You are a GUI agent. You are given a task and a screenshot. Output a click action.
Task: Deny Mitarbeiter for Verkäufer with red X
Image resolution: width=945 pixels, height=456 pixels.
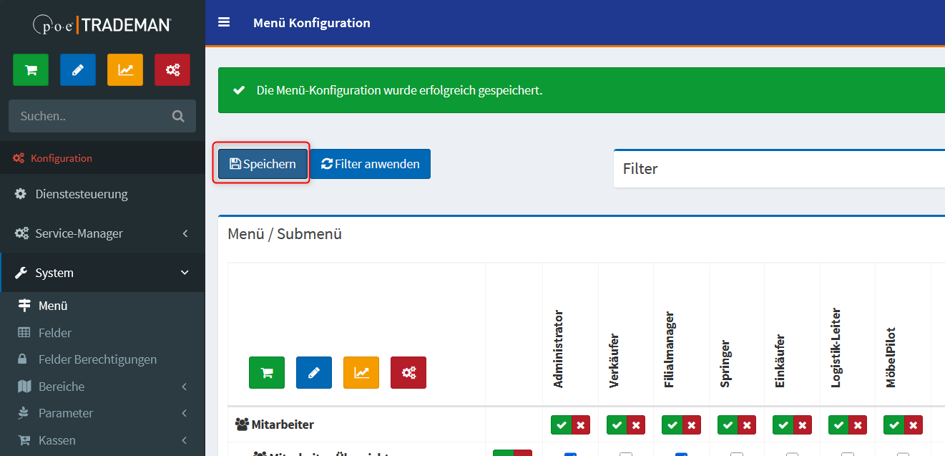[636, 425]
